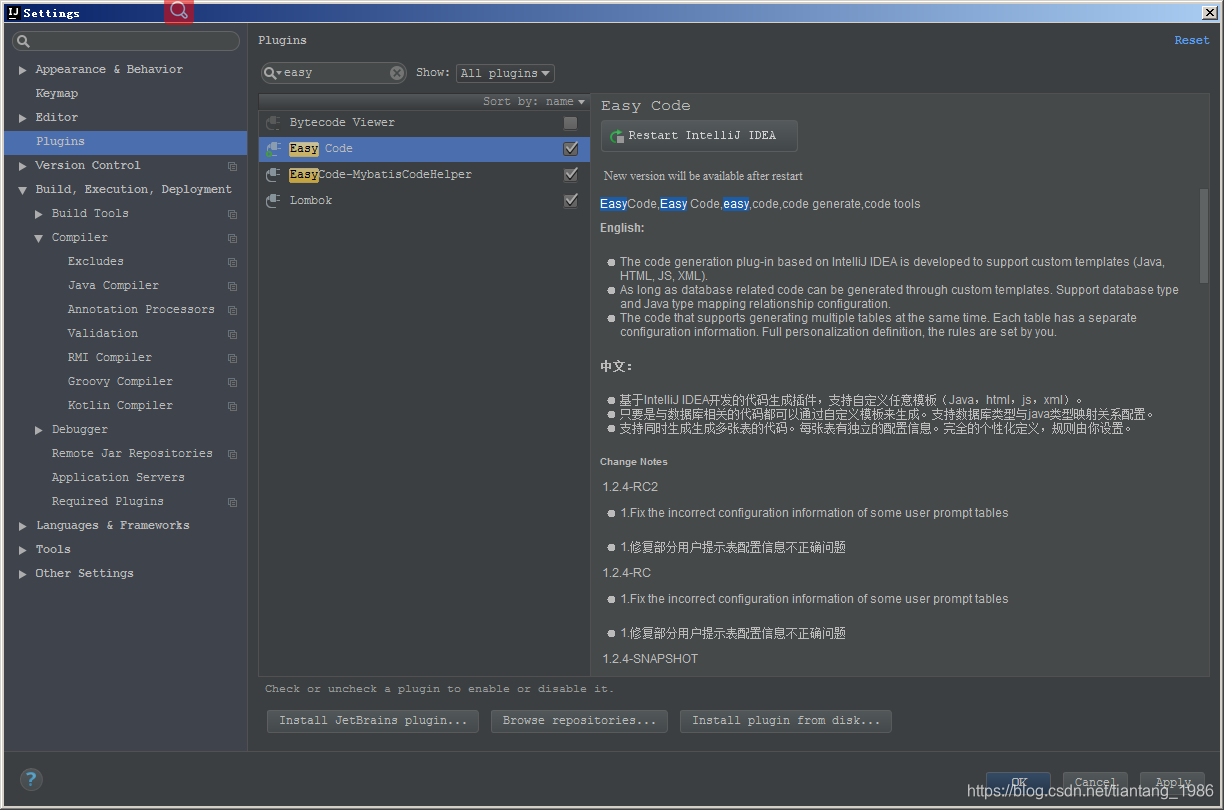
Task: Click the help question mark icon
Action: [31, 779]
